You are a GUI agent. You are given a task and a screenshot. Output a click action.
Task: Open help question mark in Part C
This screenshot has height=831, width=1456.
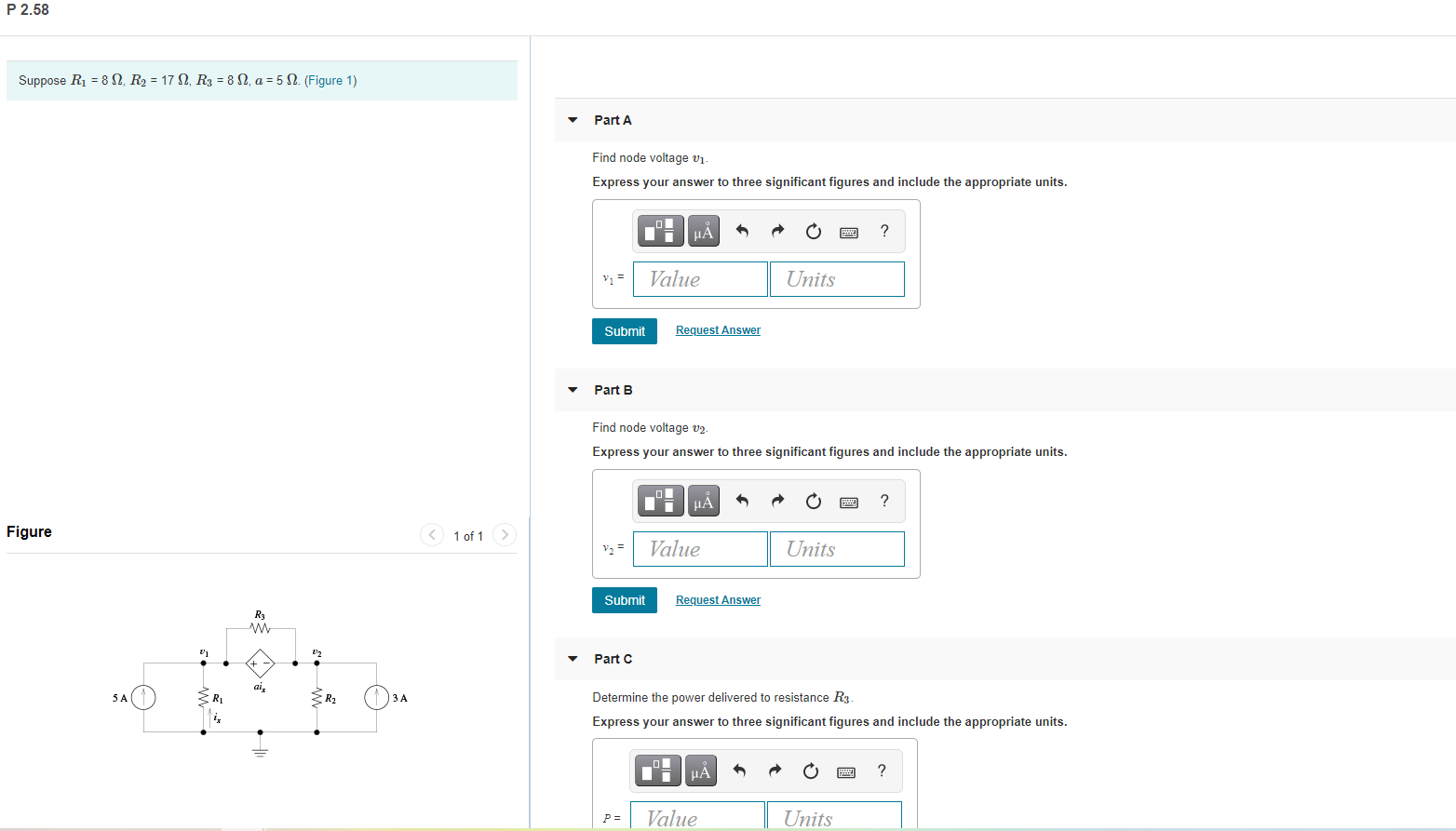click(882, 771)
